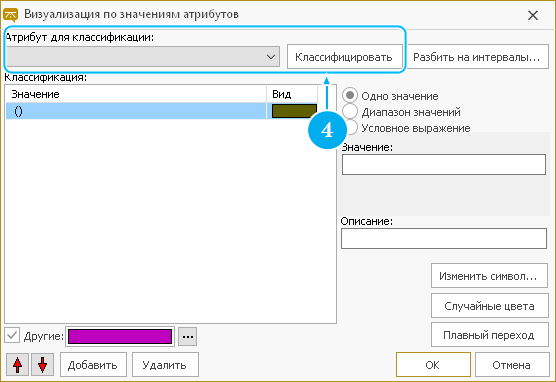Select the Одно значение radio button
The height and width of the screenshot is (382, 556).
[350, 96]
